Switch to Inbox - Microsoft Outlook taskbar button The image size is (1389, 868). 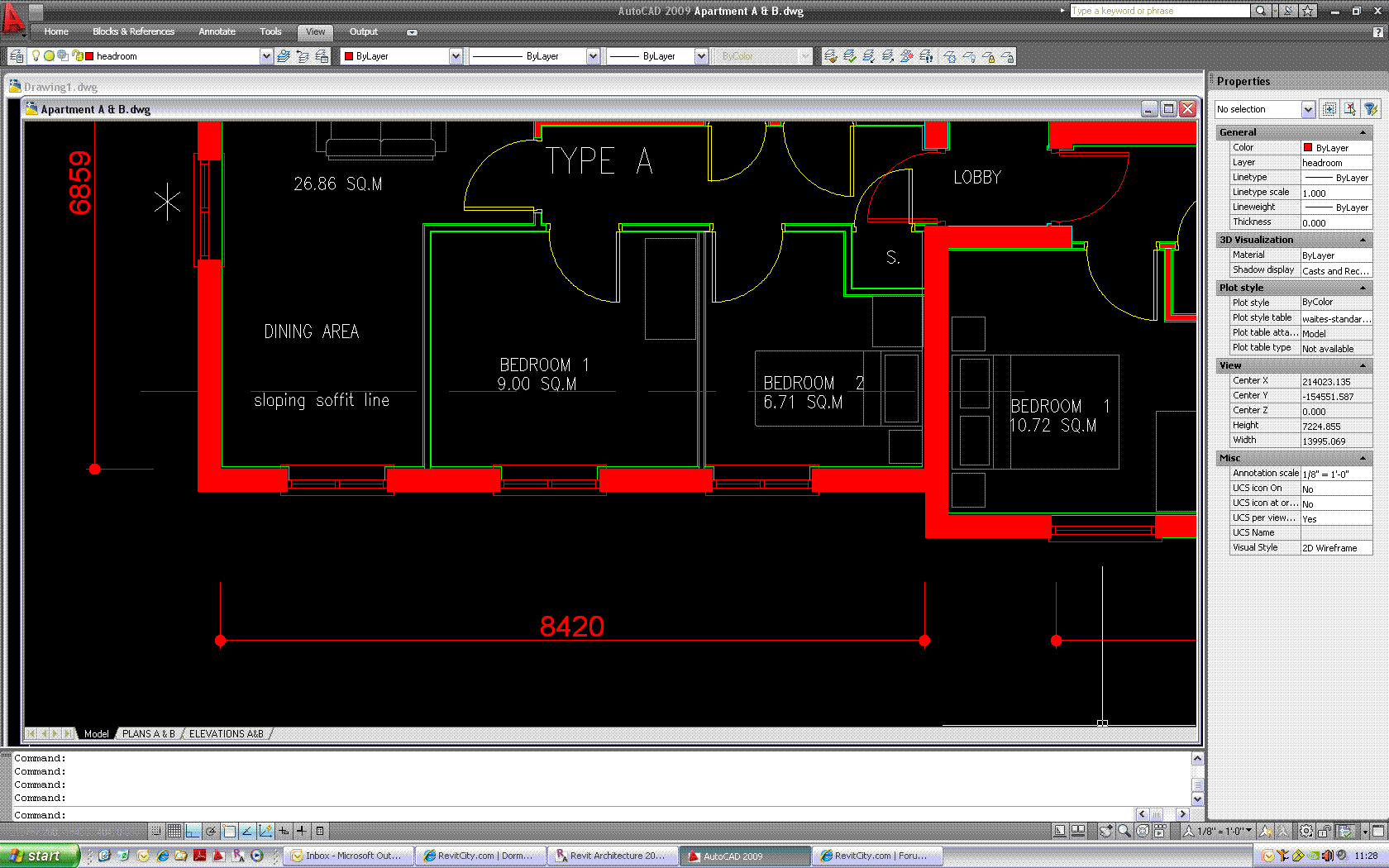[348, 856]
